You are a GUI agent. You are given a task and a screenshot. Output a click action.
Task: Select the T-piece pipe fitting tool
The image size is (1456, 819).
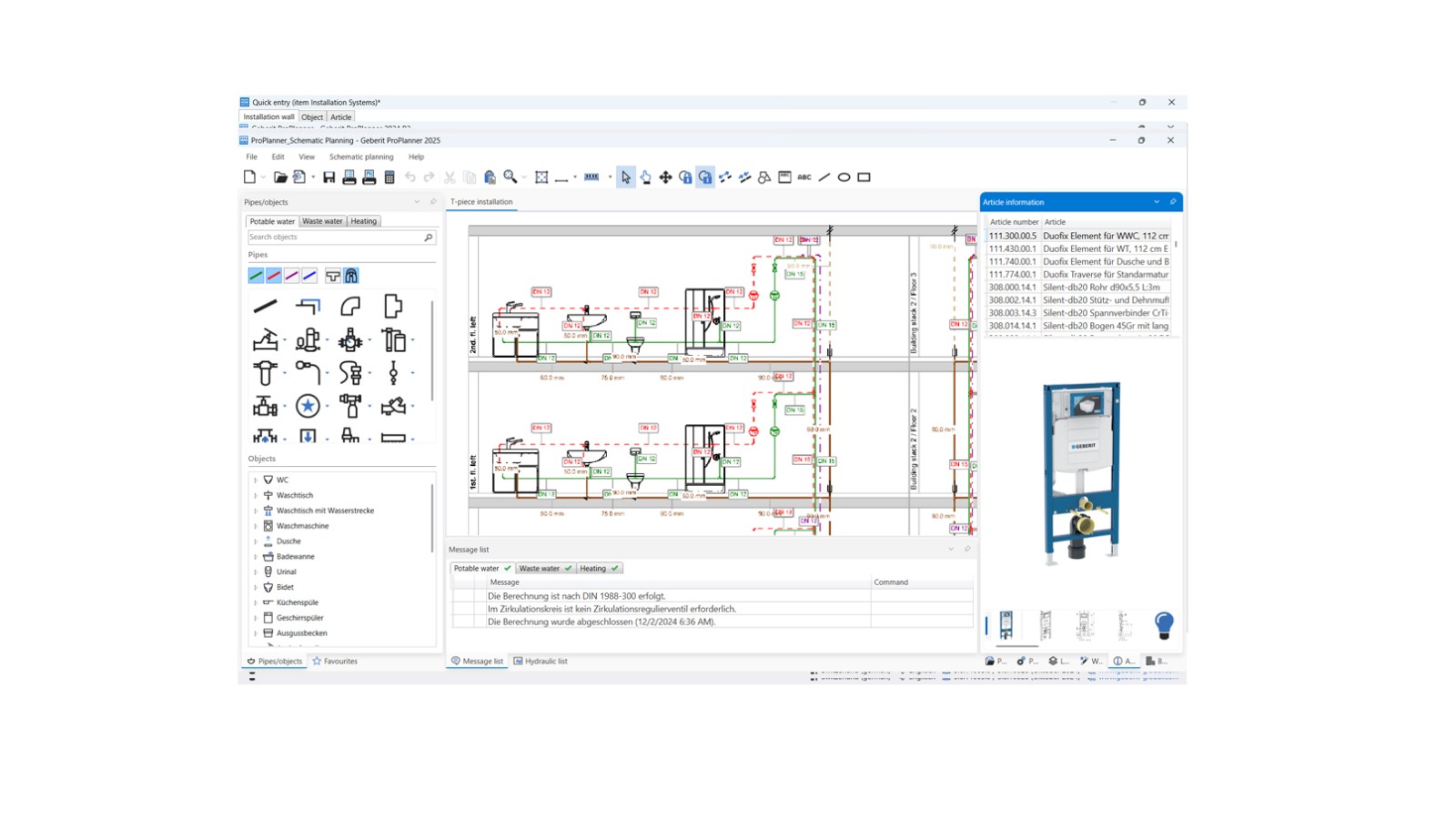click(x=394, y=306)
